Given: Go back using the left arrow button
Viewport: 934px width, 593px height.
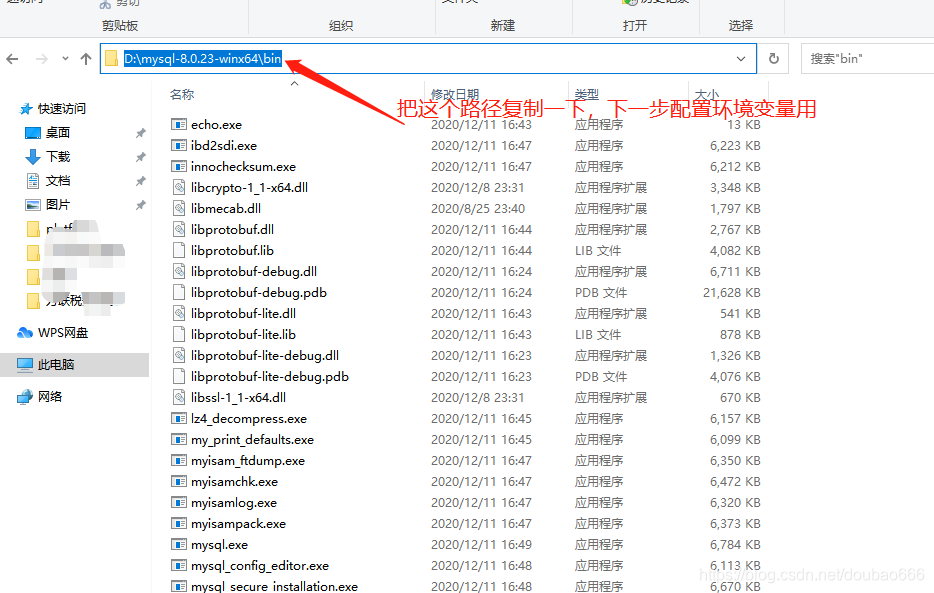Looking at the screenshot, I should 13,59.
